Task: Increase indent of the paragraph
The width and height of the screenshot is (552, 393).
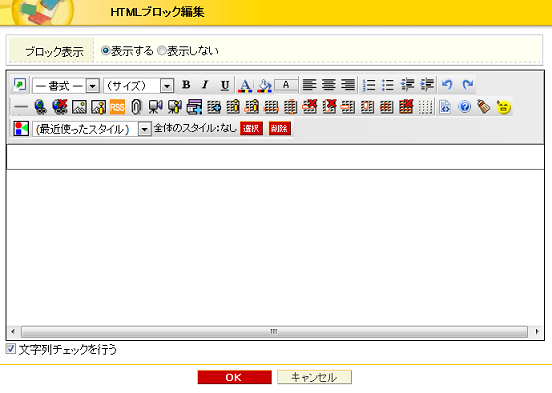Action: (x=427, y=85)
